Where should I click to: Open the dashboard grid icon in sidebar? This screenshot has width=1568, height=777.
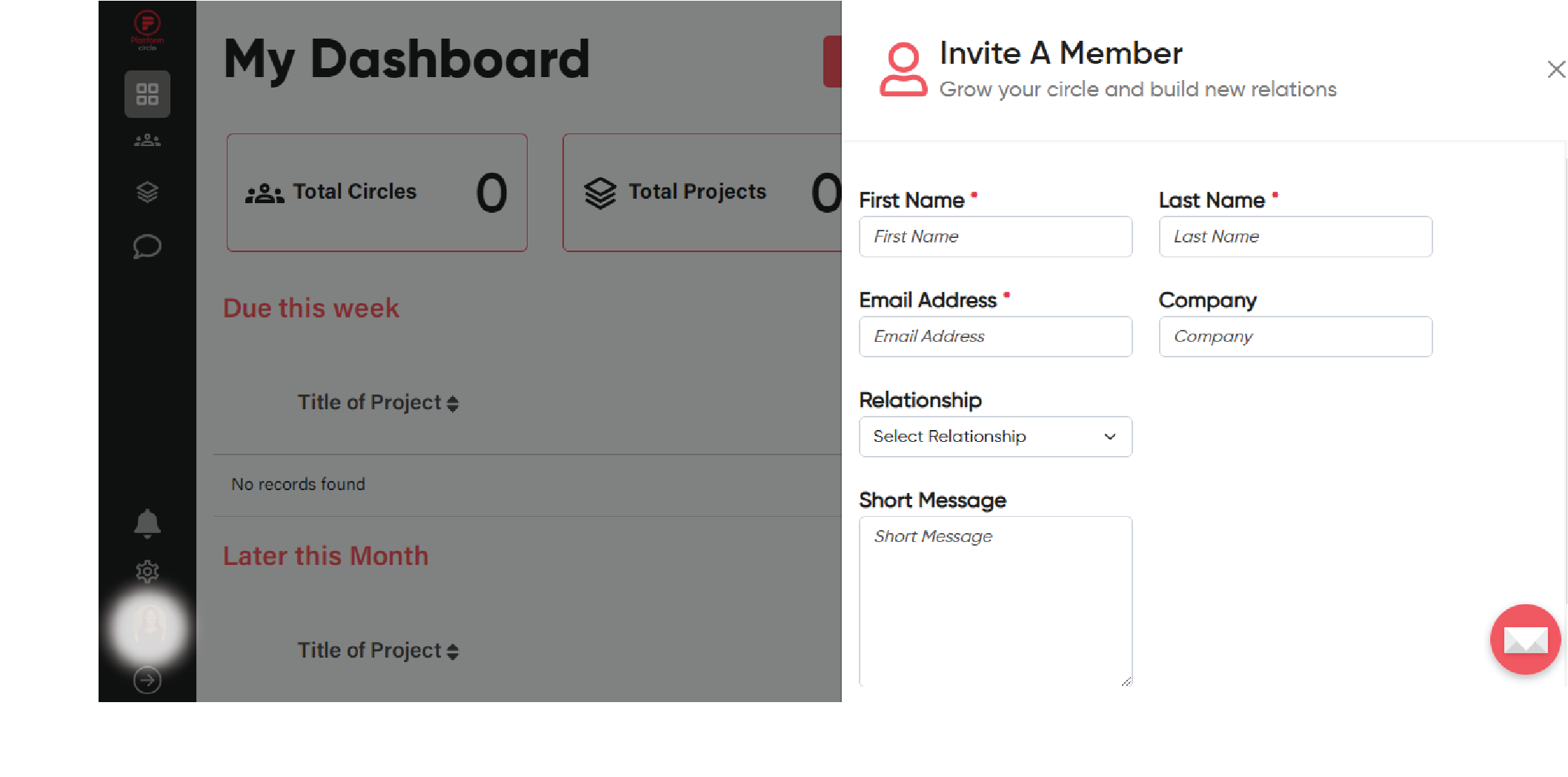(x=147, y=94)
